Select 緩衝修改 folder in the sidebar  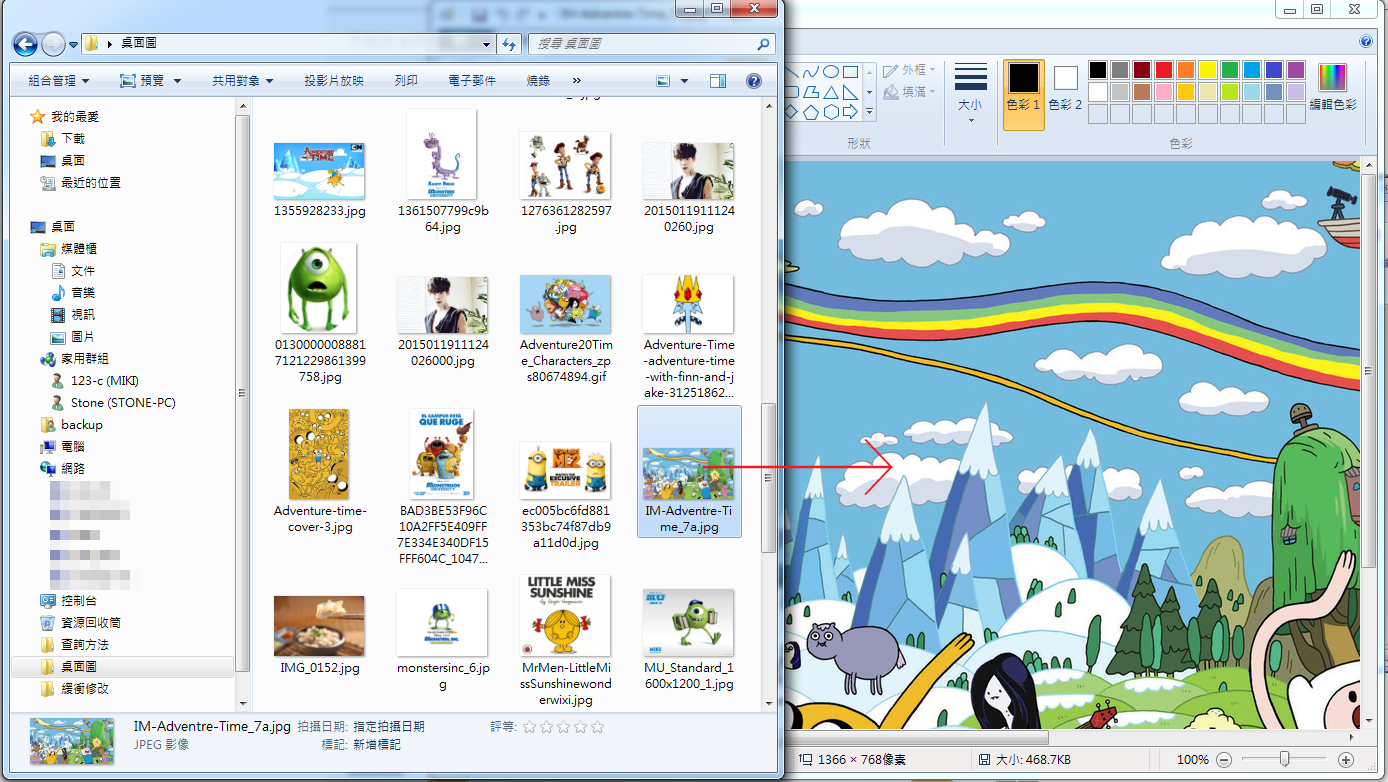coord(84,688)
